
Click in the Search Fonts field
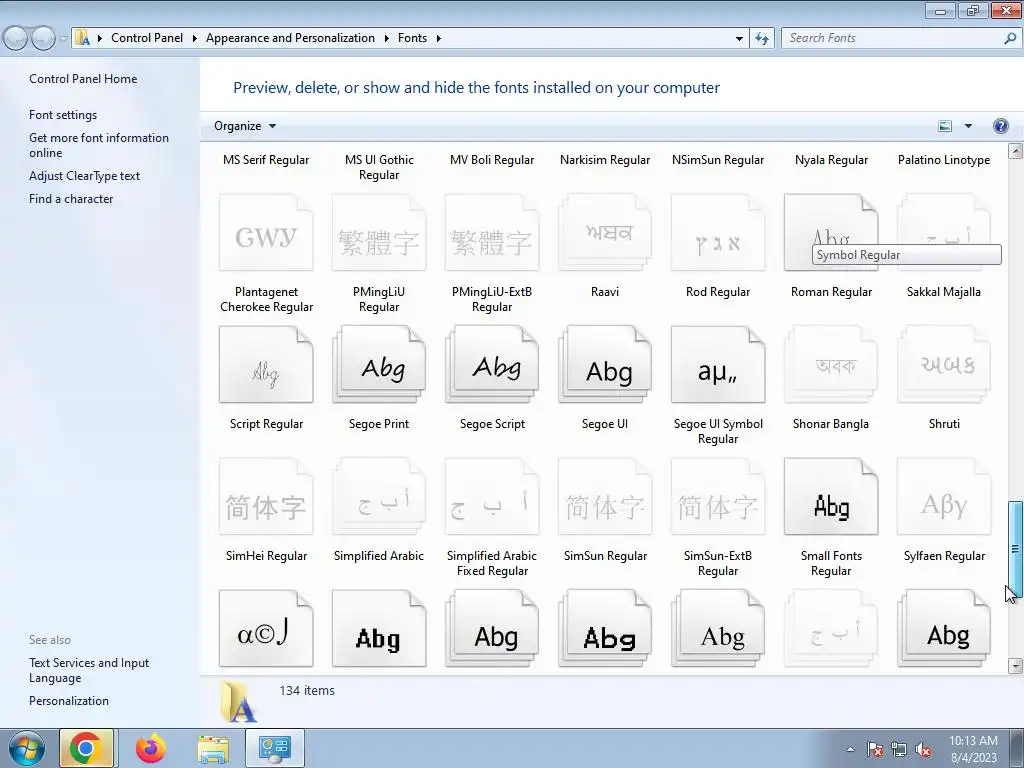click(891, 38)
